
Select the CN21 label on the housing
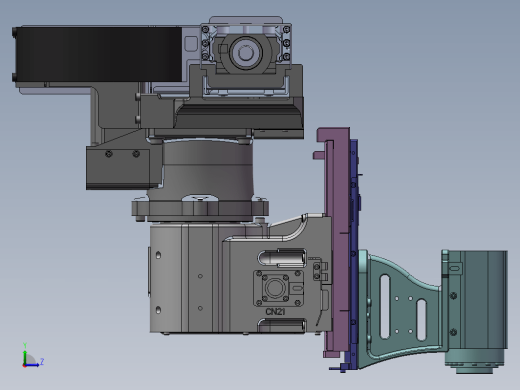tap(275, 312)
